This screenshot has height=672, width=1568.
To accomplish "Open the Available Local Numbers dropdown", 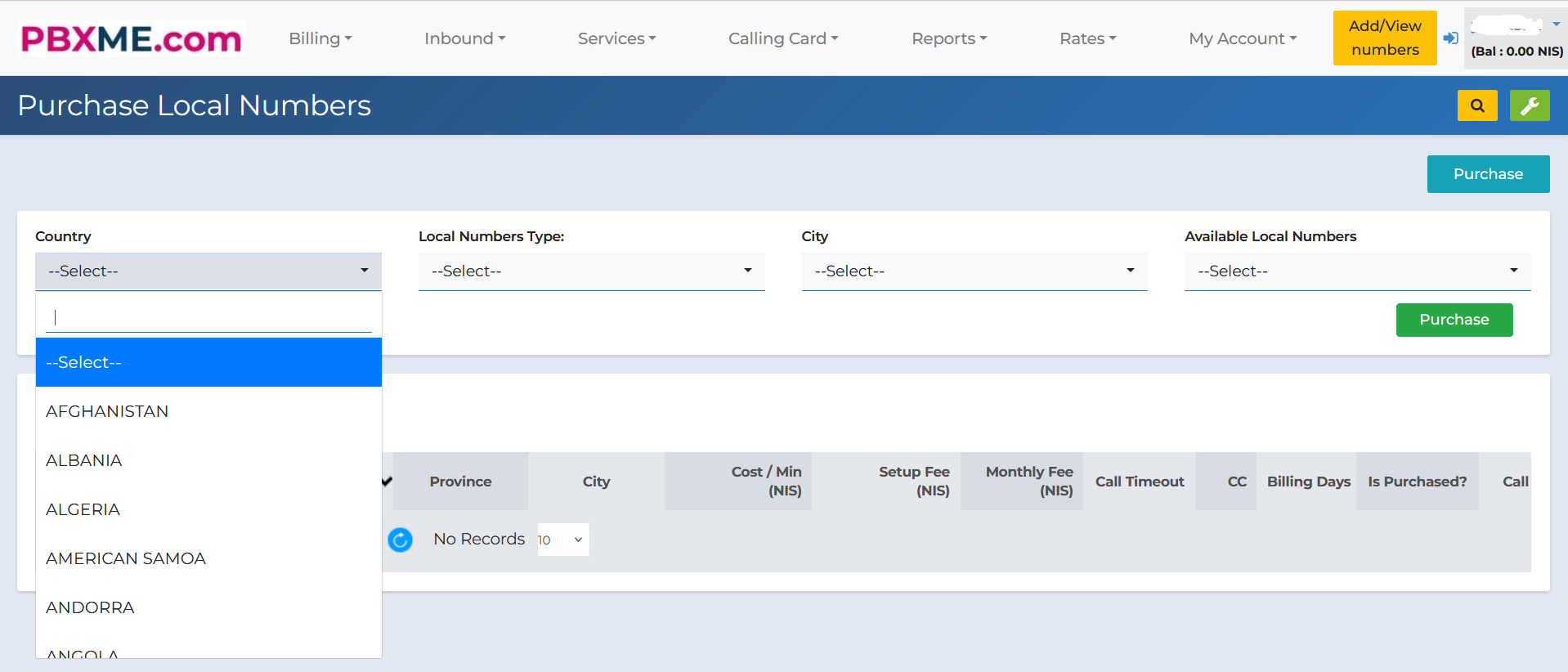I will tap(1357, 271).
